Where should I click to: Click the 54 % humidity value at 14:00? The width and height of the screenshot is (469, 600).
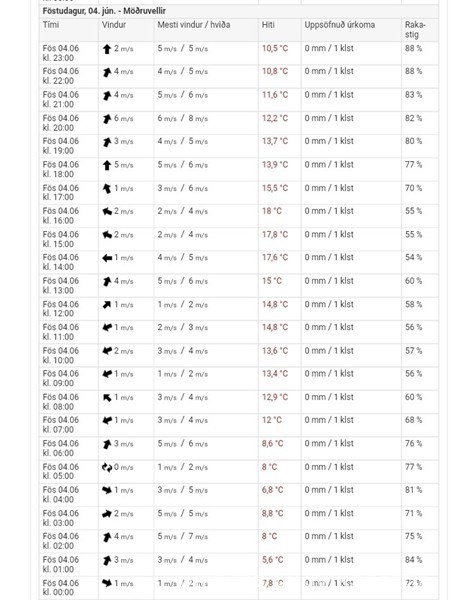point(414,257)
